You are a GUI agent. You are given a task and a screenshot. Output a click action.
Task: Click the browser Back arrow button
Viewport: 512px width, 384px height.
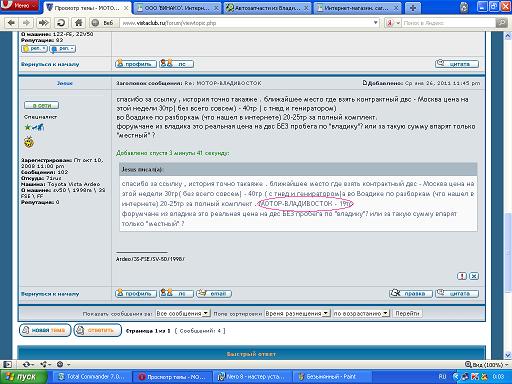(11, 23)
